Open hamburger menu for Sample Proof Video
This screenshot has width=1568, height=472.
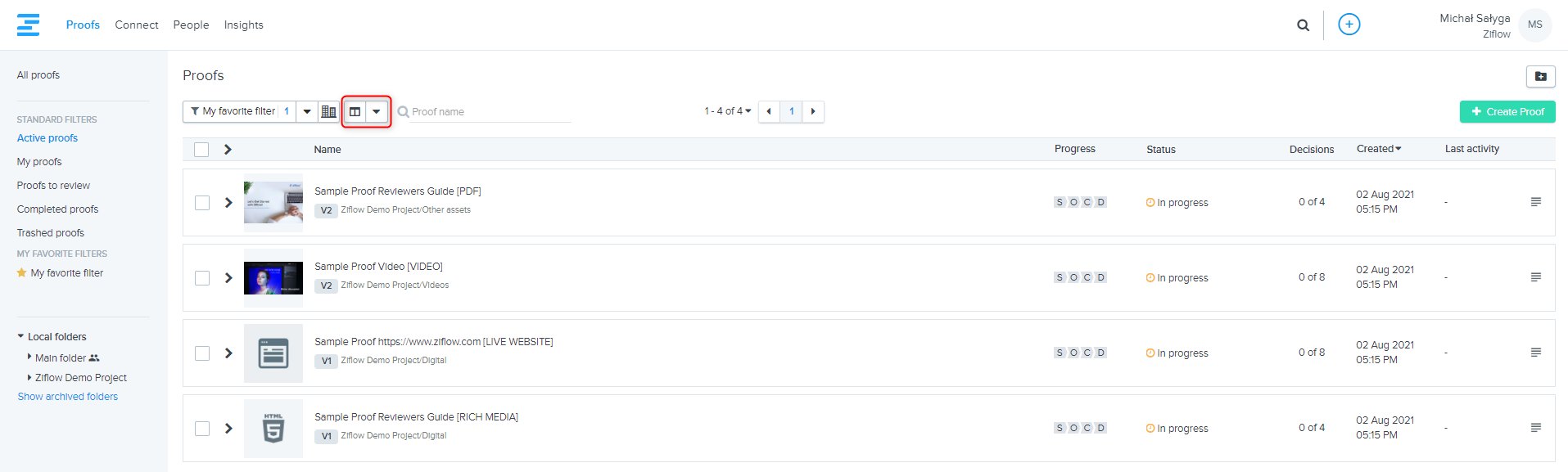(1535, 277)
